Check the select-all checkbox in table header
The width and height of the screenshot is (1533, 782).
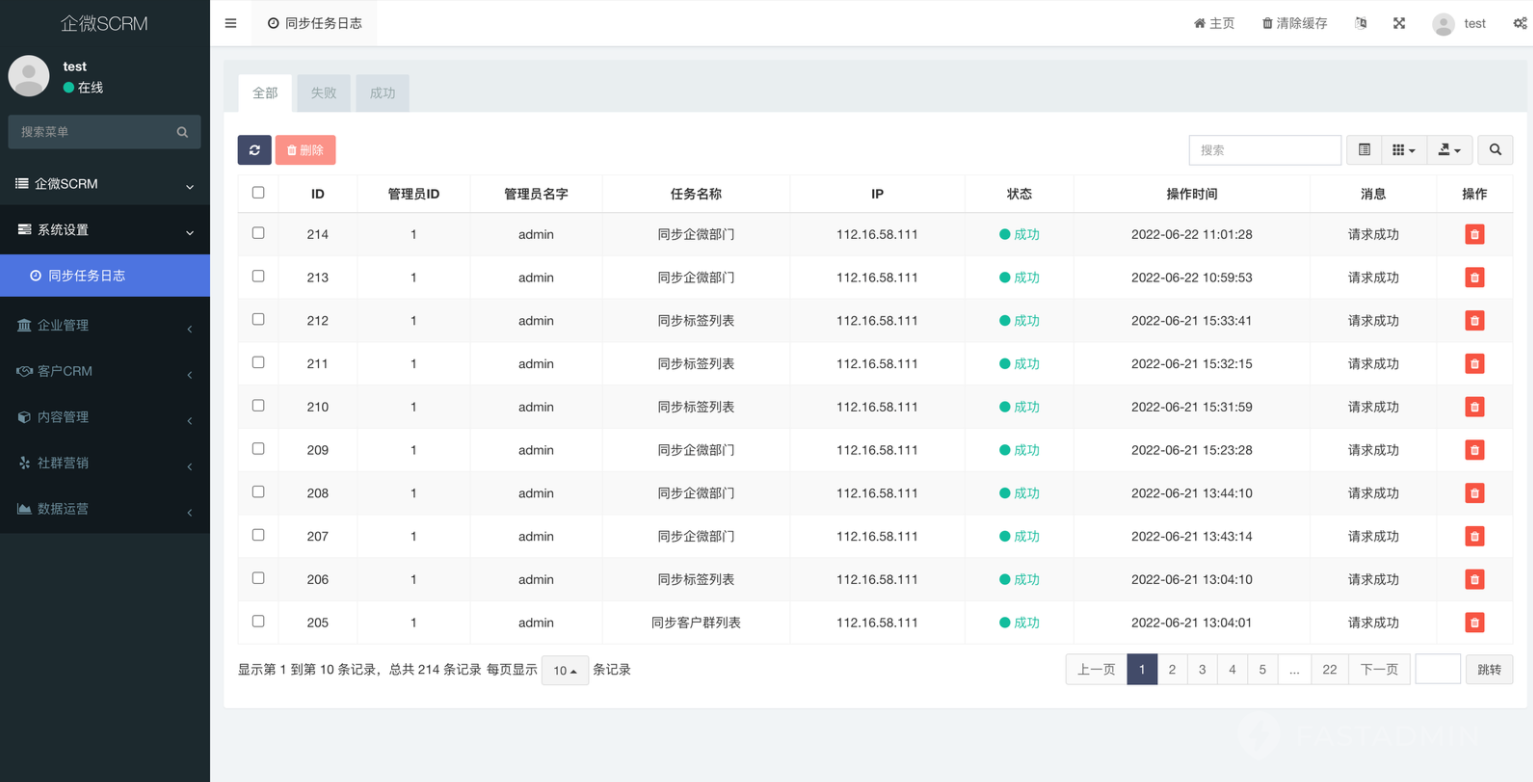coord(258,193)
